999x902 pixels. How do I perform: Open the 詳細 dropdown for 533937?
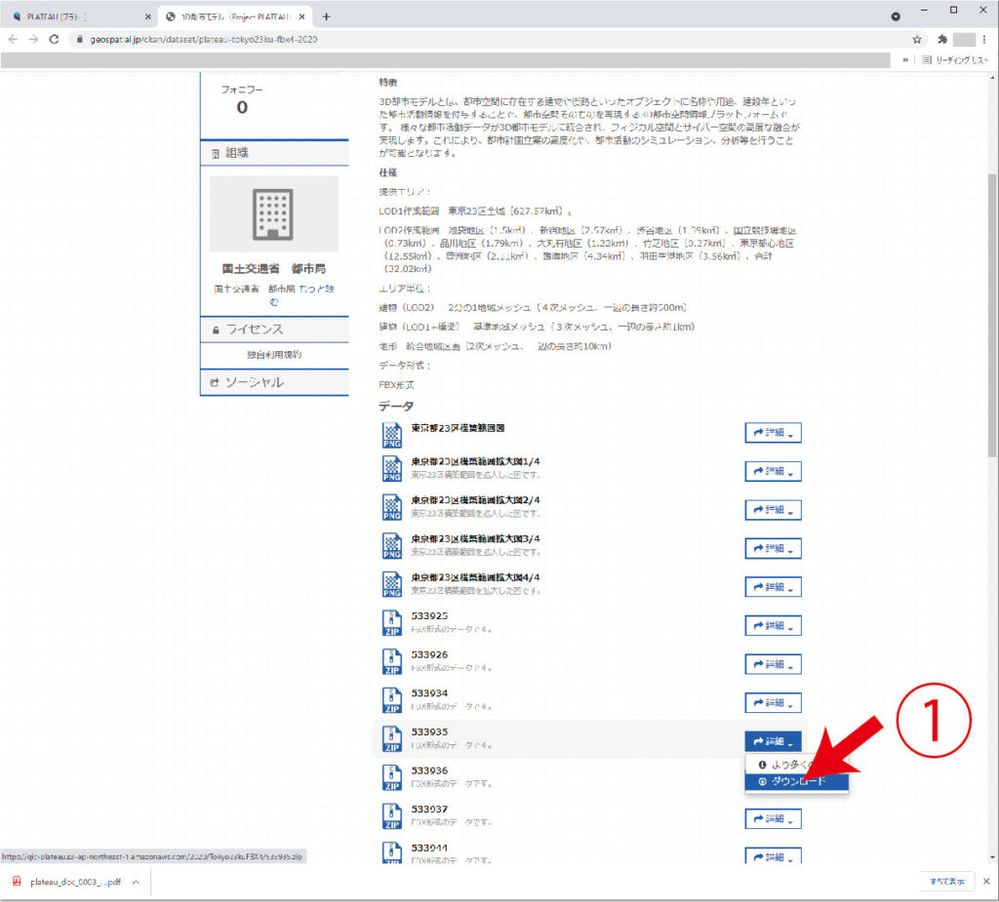(773, 819)
